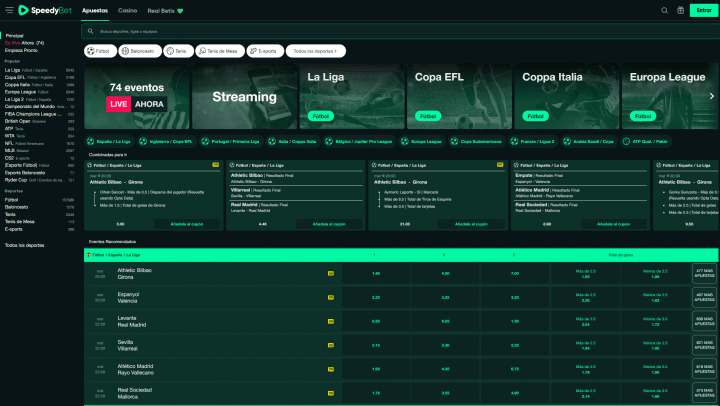Select Bélgica / Jupiler Pro League link
Image resolution: width=720 pixels, height=406 pixels.
point(359,141)
